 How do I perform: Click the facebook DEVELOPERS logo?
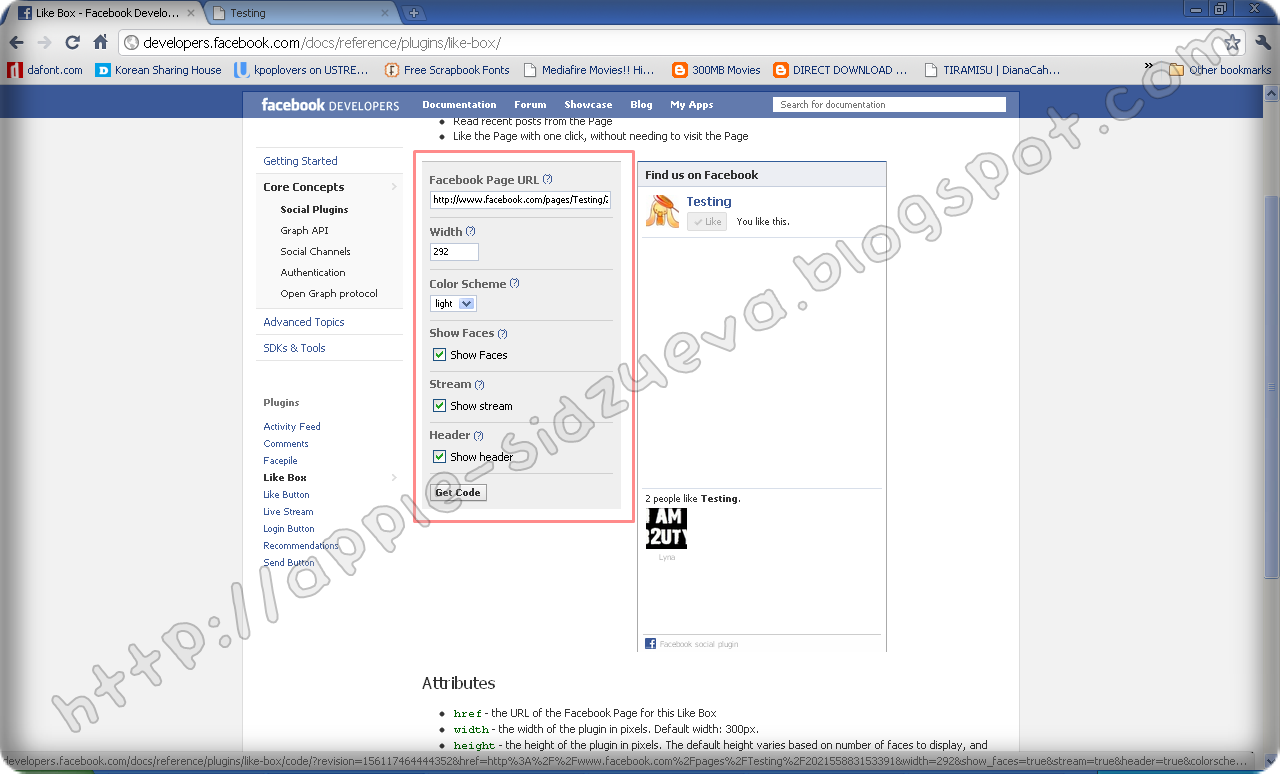tap(330, 105)
